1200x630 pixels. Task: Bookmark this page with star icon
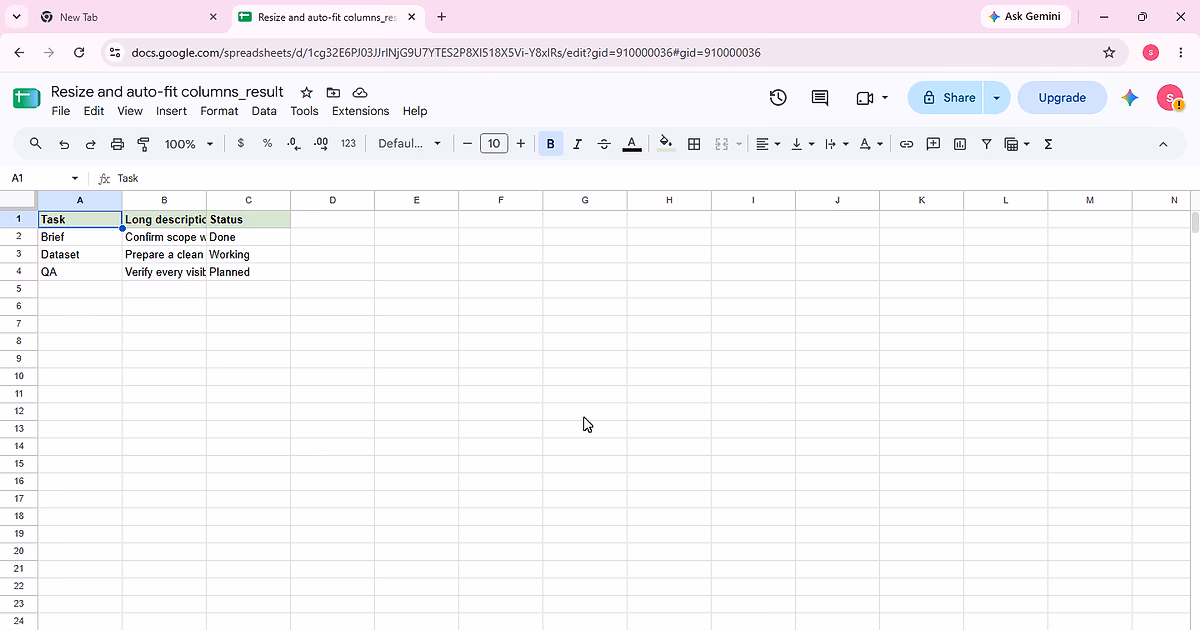(1109, 52)
